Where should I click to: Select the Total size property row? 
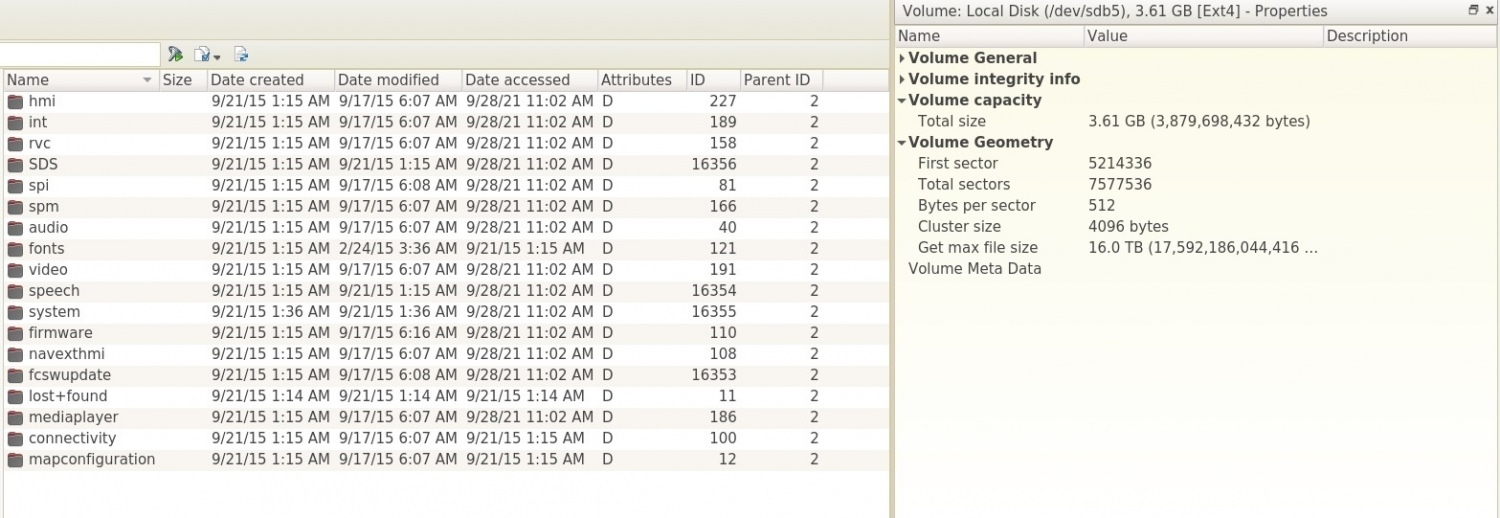point(1197,121)
